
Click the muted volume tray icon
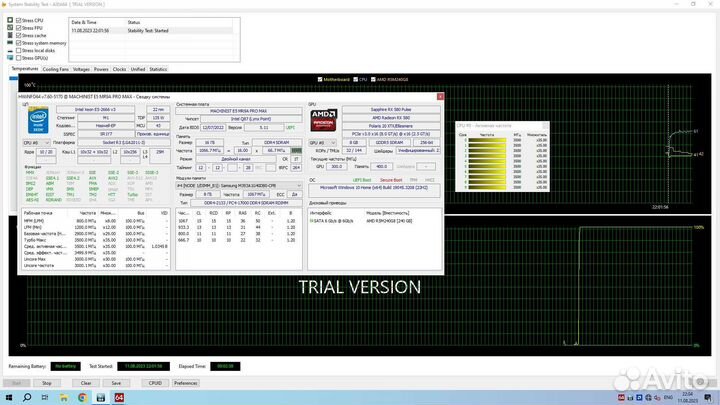(x=657, y=398)
